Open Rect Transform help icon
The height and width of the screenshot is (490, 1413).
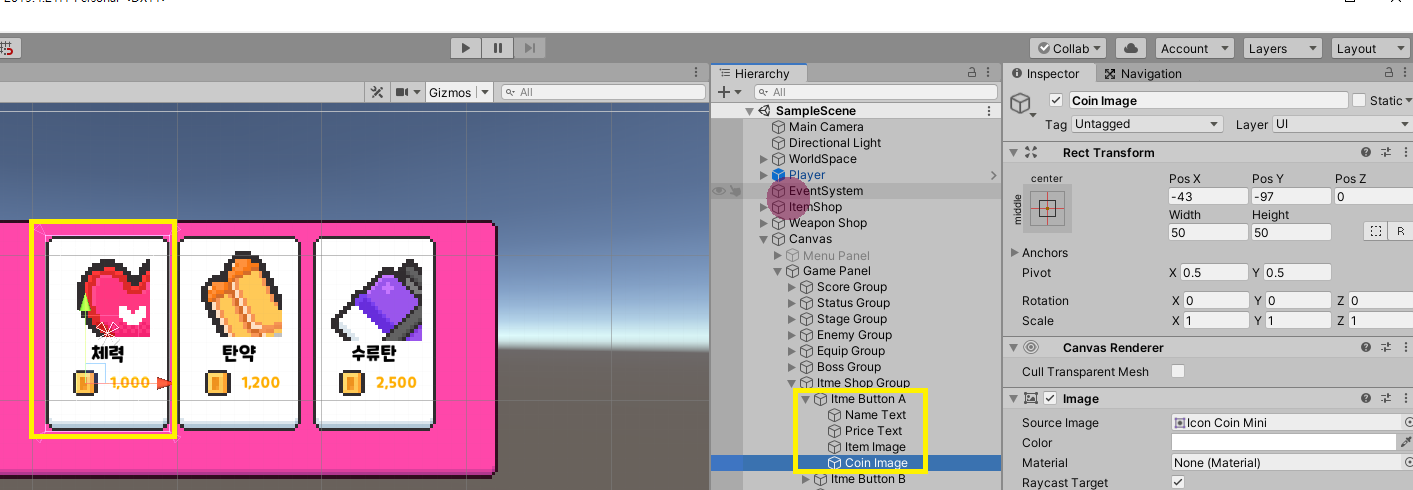pos(1366,153)
